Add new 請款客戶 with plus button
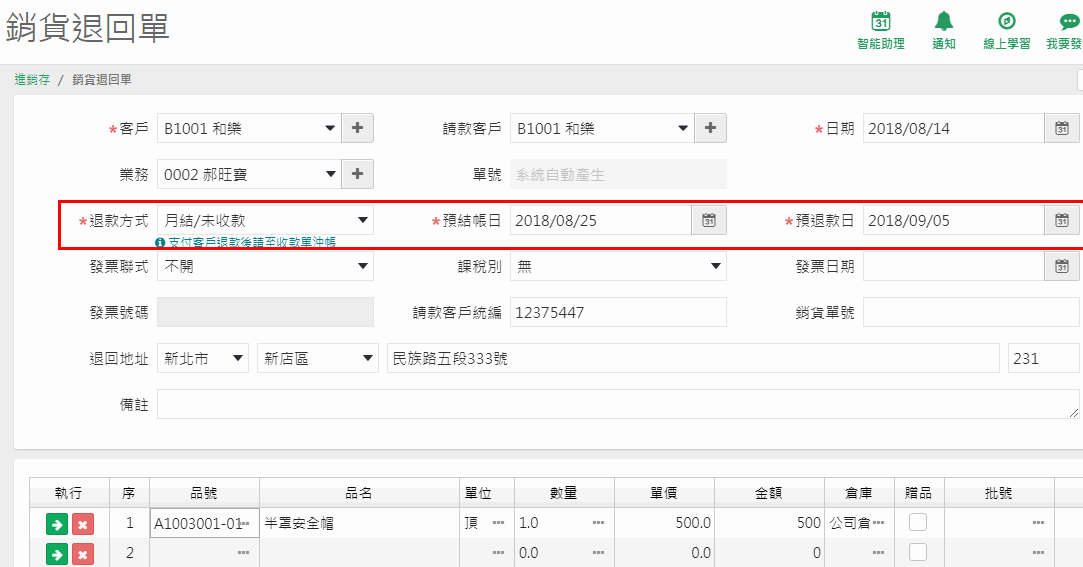This screenshot has width=1083, height=567. point(710,128)
